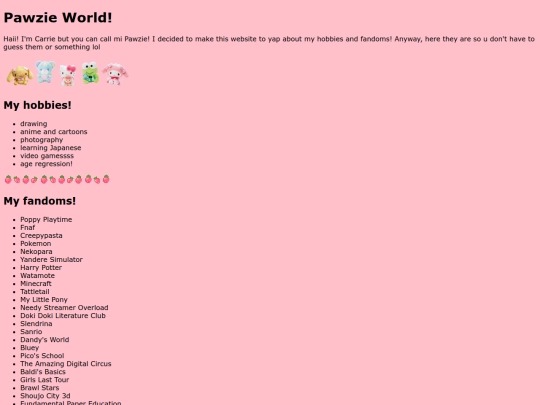
Task: Click the My fandoms! heading
Action: click(40, 201)
